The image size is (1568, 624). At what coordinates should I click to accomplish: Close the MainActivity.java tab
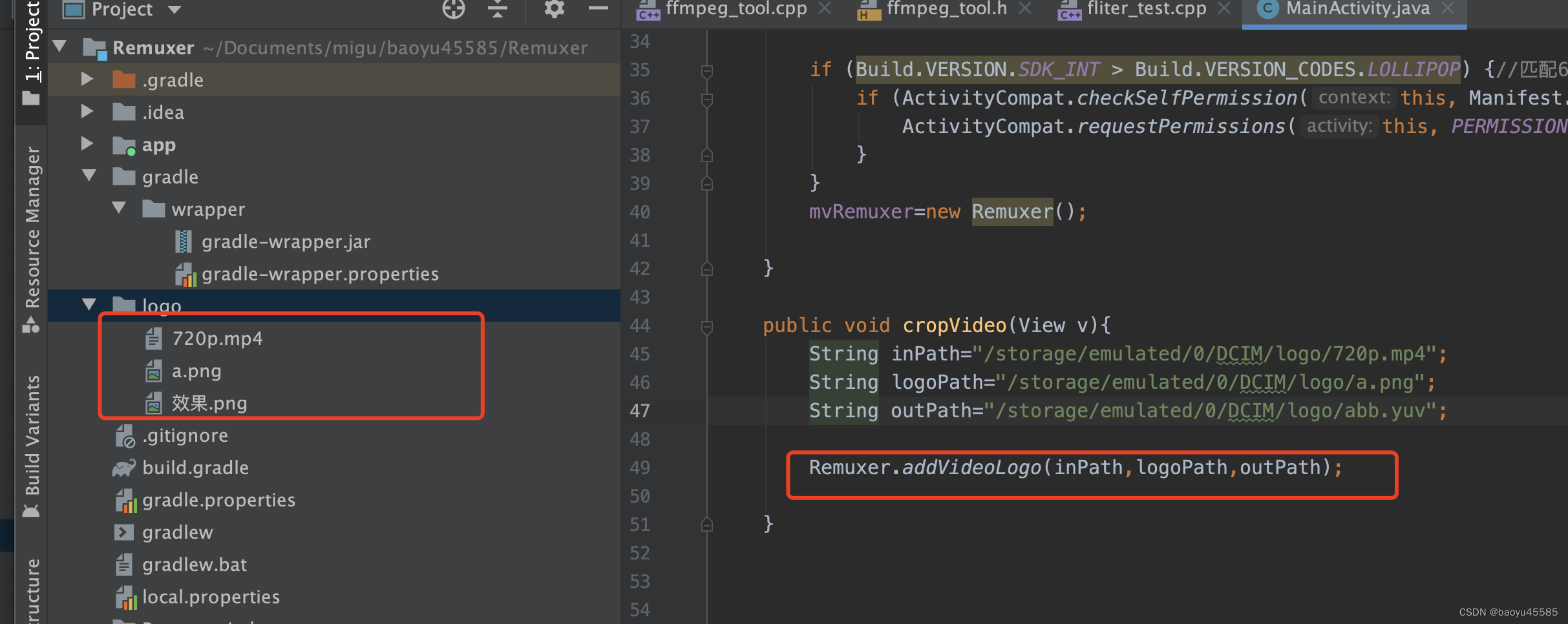[1448, 8]
